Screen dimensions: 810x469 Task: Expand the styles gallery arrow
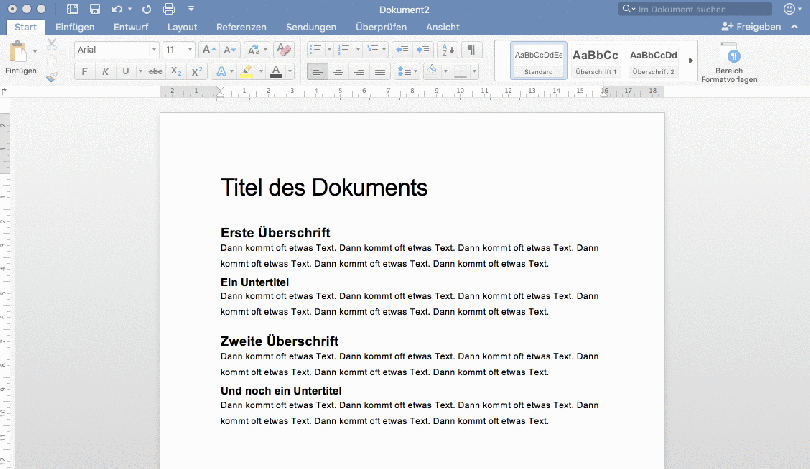[690, 60]
